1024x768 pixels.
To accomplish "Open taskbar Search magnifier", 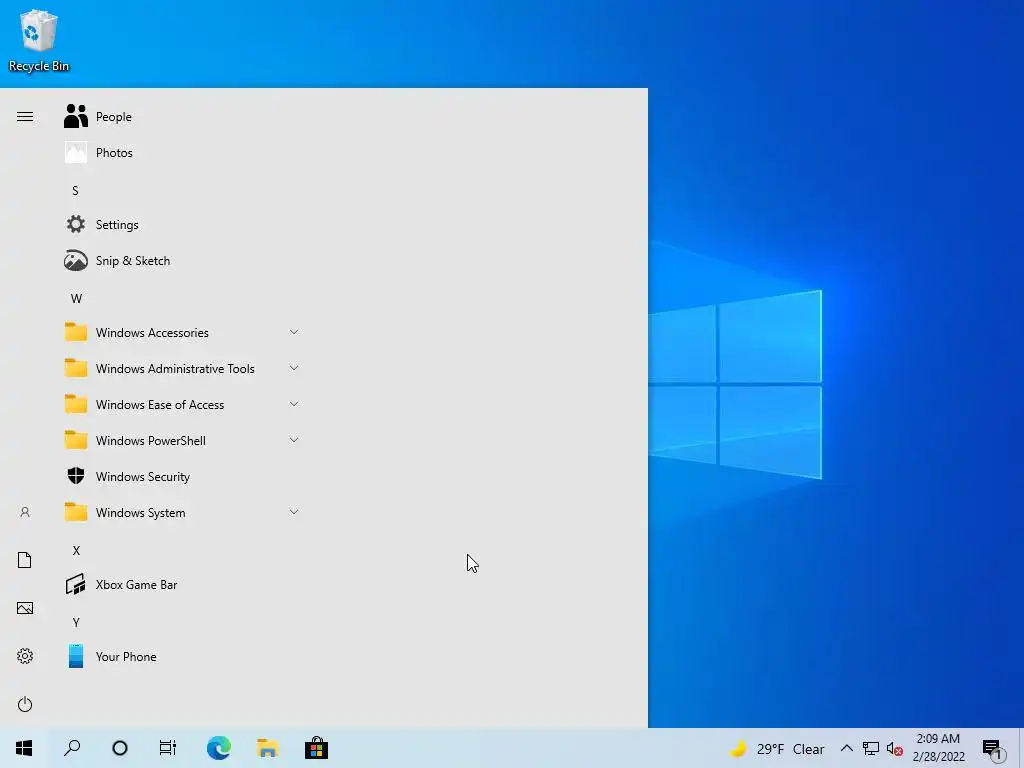I will click(x=72, y=748).
